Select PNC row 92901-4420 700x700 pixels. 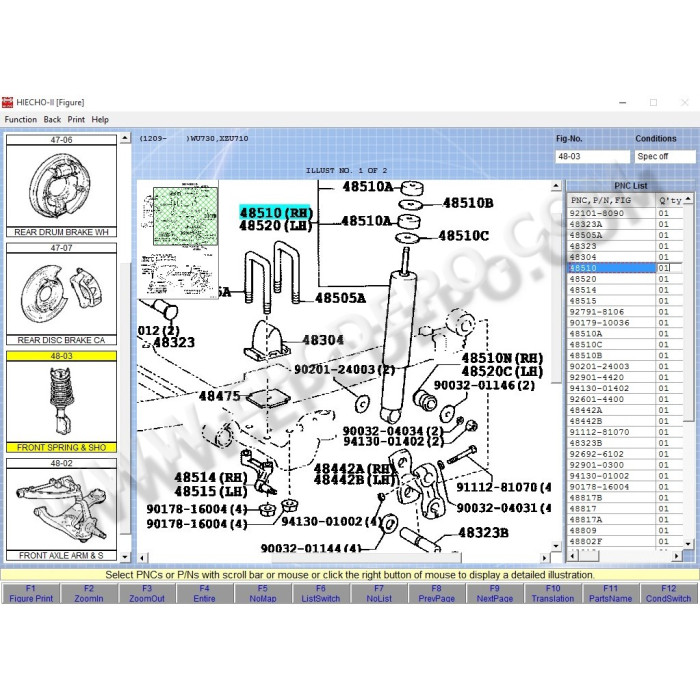tap(625, 377)
